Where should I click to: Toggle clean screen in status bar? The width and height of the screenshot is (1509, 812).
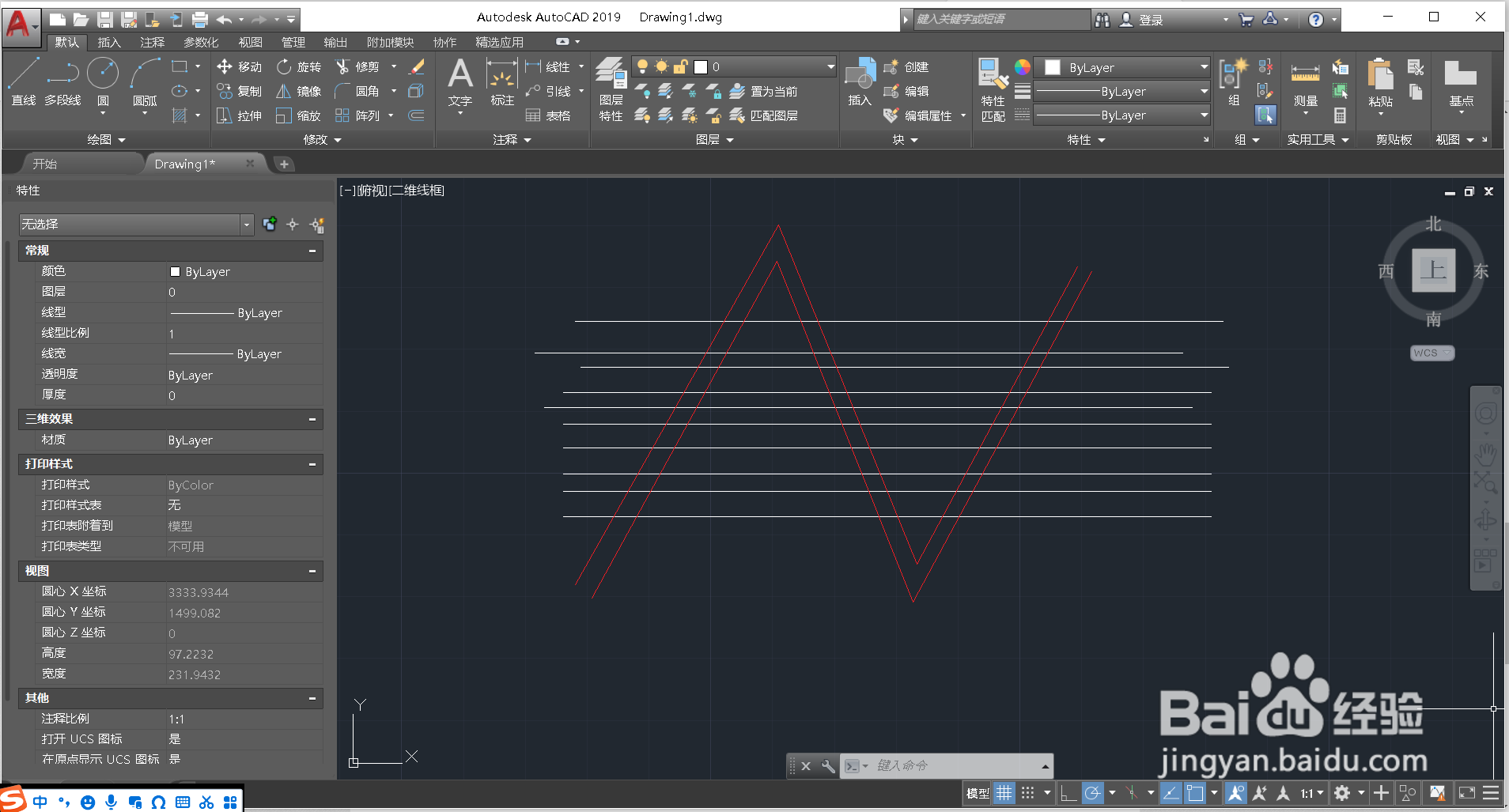pyautogui.click(x=1466, y=793)
